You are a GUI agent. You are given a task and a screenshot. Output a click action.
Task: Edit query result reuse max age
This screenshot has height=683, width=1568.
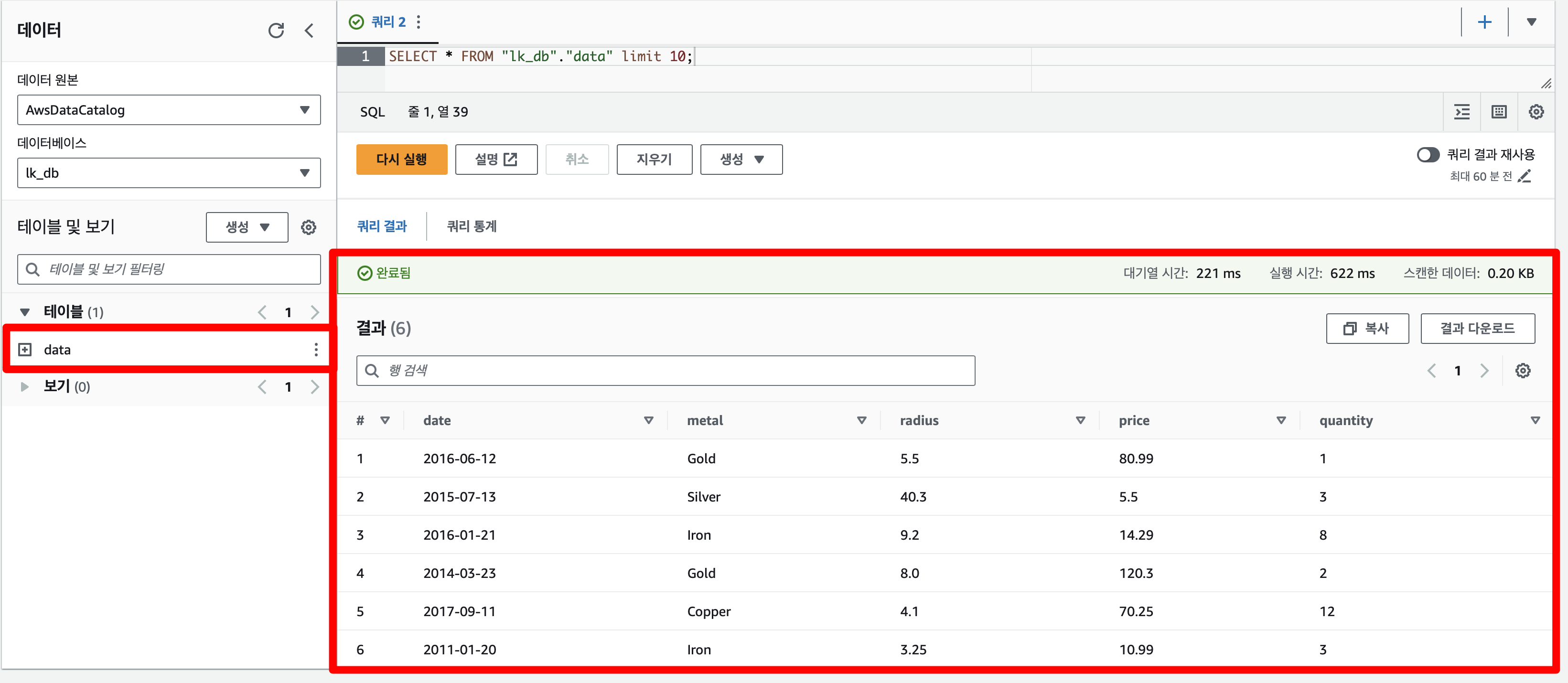click(x=1525, y=177)
